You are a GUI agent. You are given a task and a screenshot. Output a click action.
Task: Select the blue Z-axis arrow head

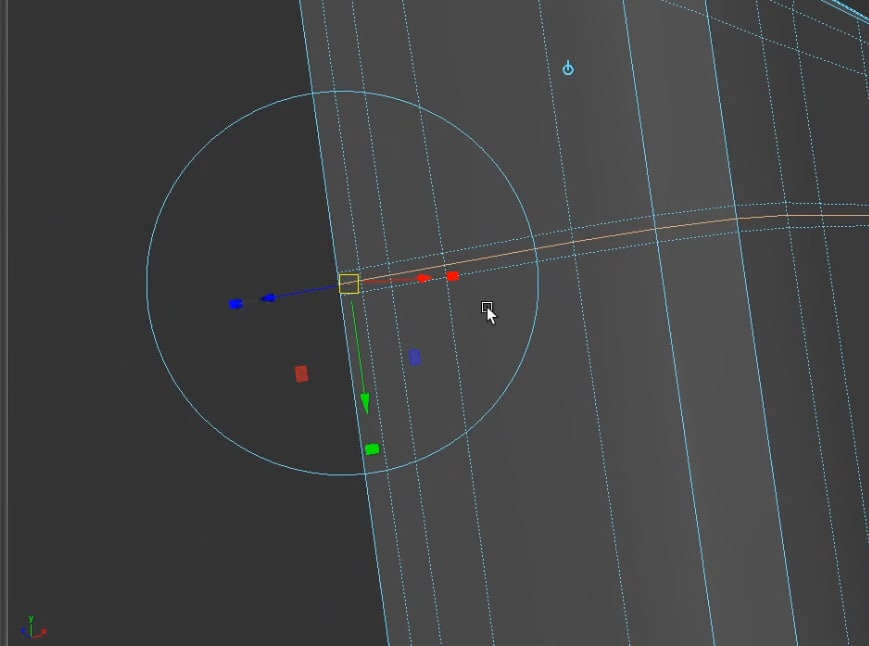[x=269, y=298]
